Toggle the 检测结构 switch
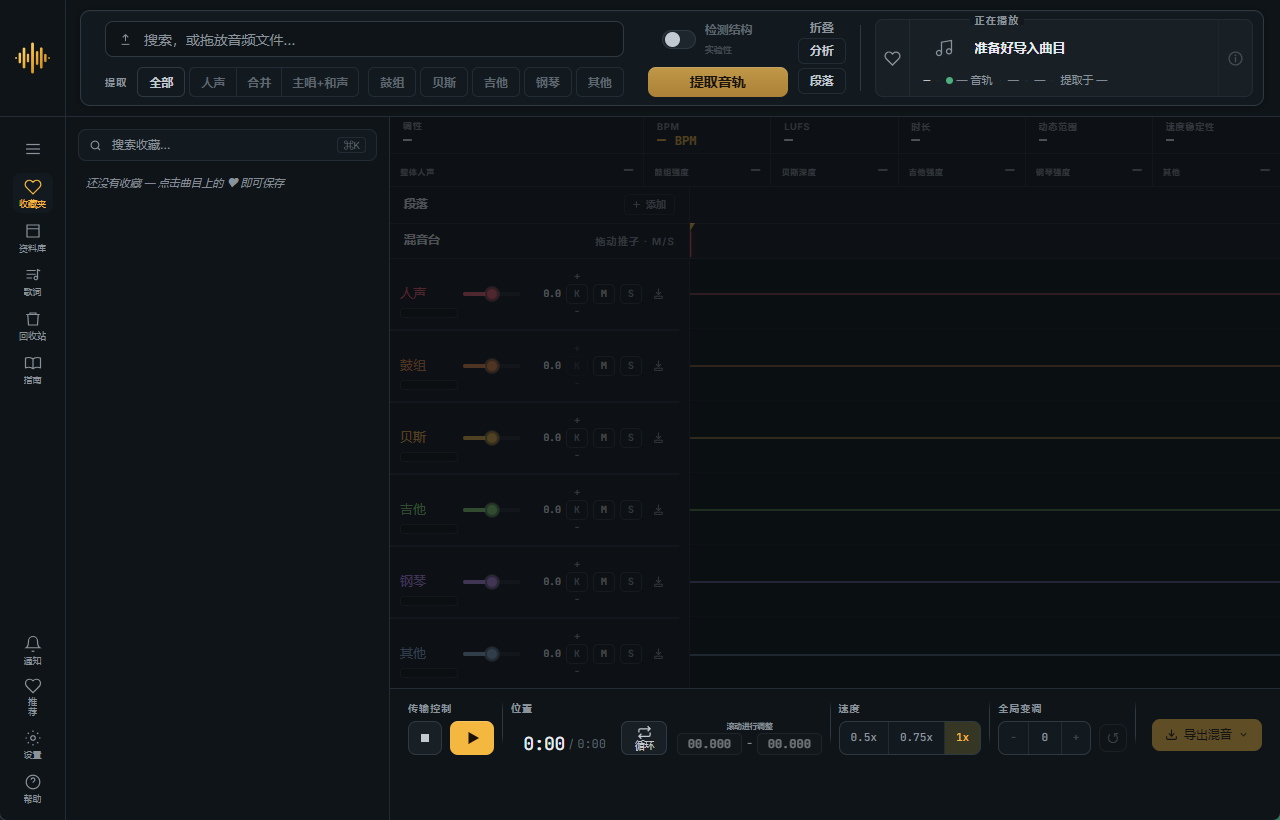Image resolution: width=1280 pixels, height=820 pixels. [x=679, y=39]
